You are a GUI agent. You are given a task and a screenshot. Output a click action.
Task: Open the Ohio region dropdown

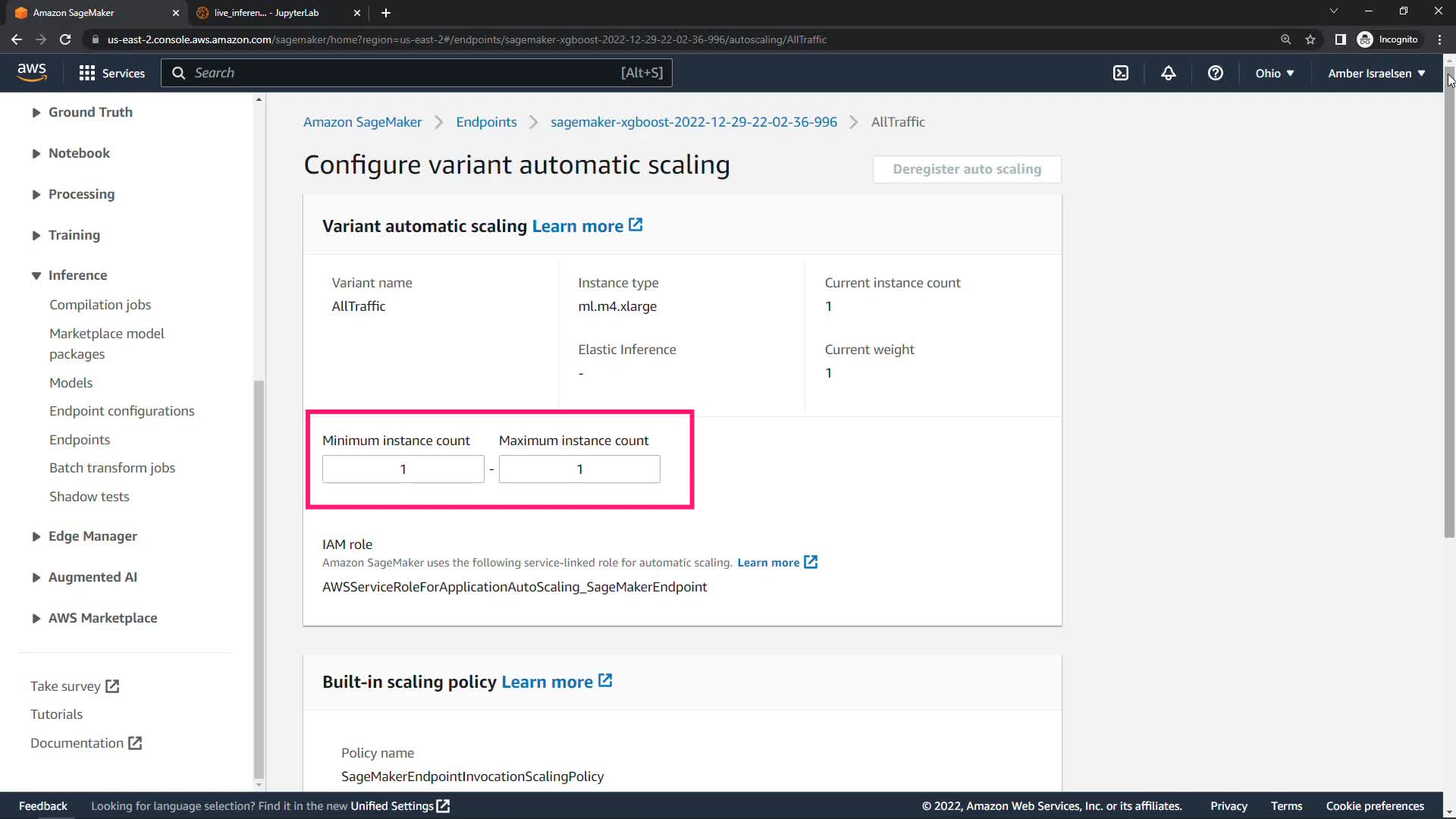coord(1274,73)
